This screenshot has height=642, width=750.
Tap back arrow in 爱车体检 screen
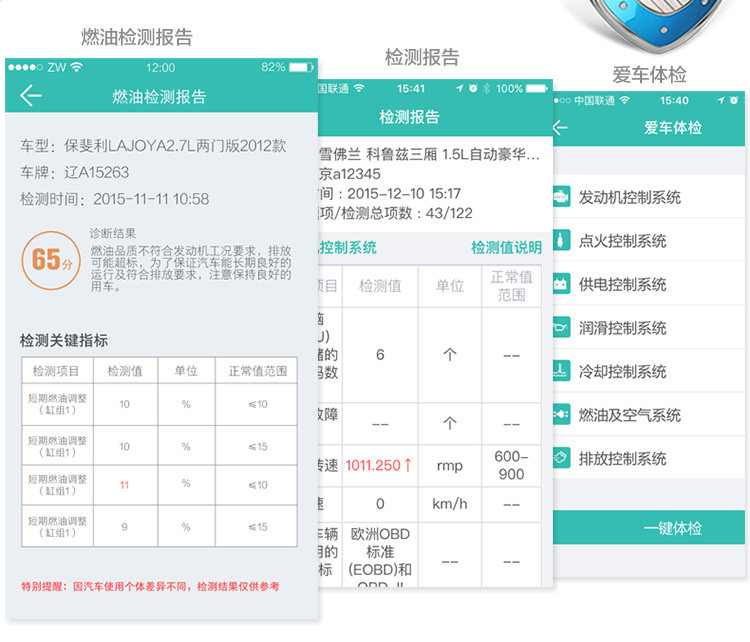click(560, 127)
